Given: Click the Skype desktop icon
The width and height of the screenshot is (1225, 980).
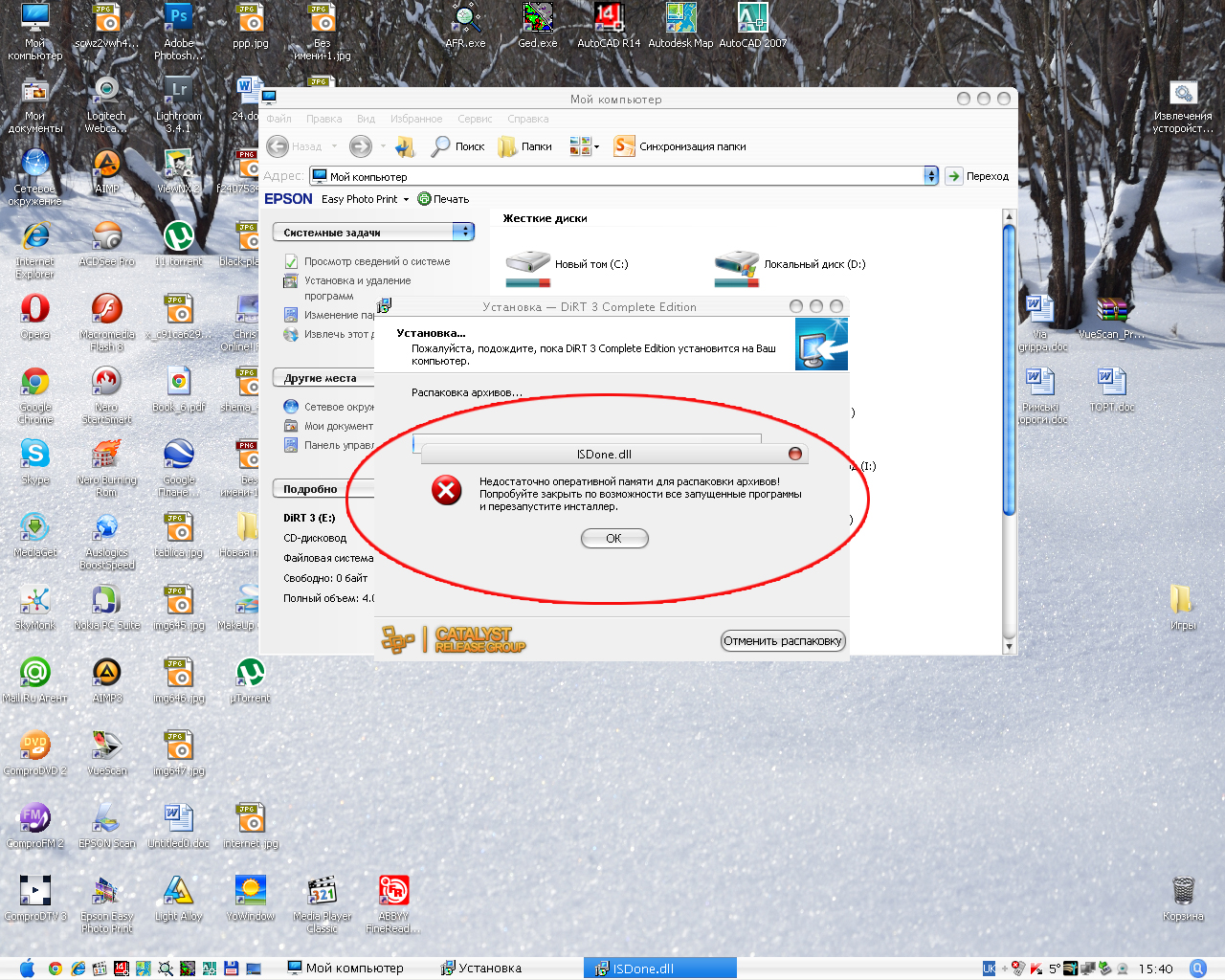Looking at the screenshot, I should click(35, 461).
